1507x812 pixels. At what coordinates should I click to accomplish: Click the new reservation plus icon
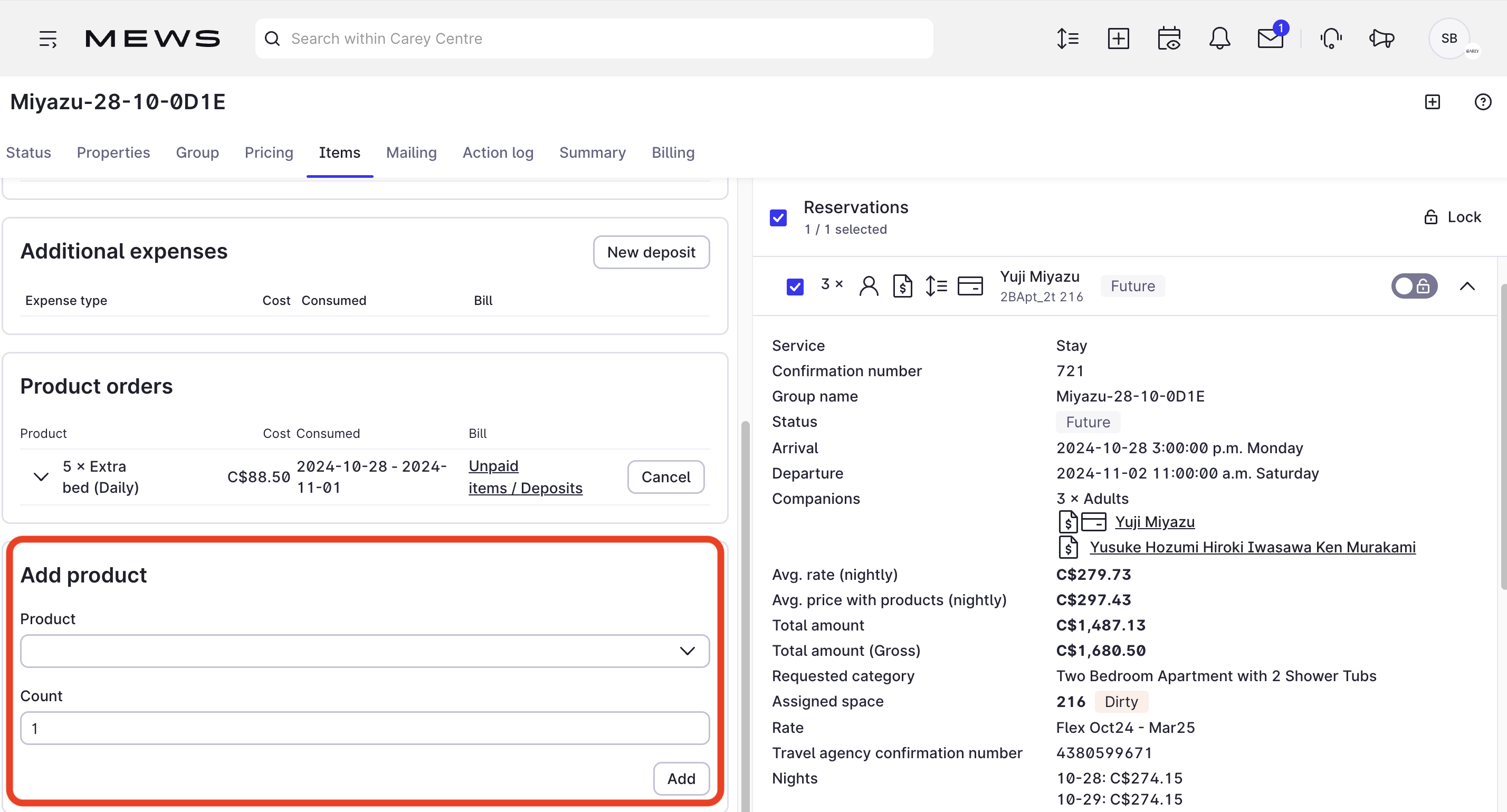tap(1118, 39)
